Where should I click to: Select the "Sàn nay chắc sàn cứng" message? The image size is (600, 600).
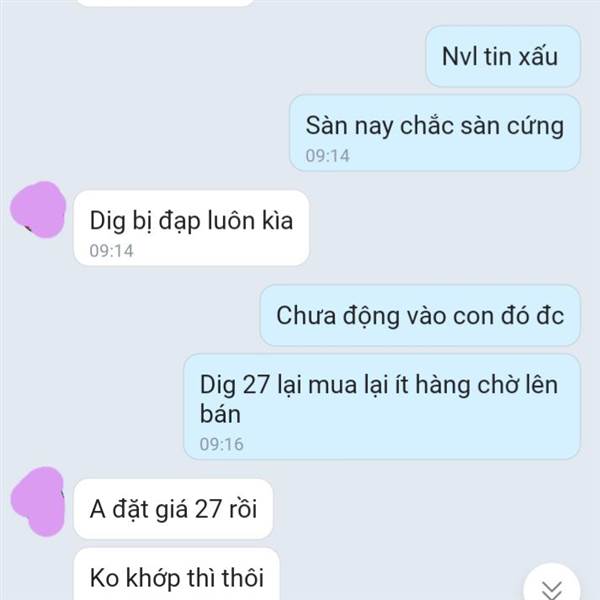click(435, 133)
